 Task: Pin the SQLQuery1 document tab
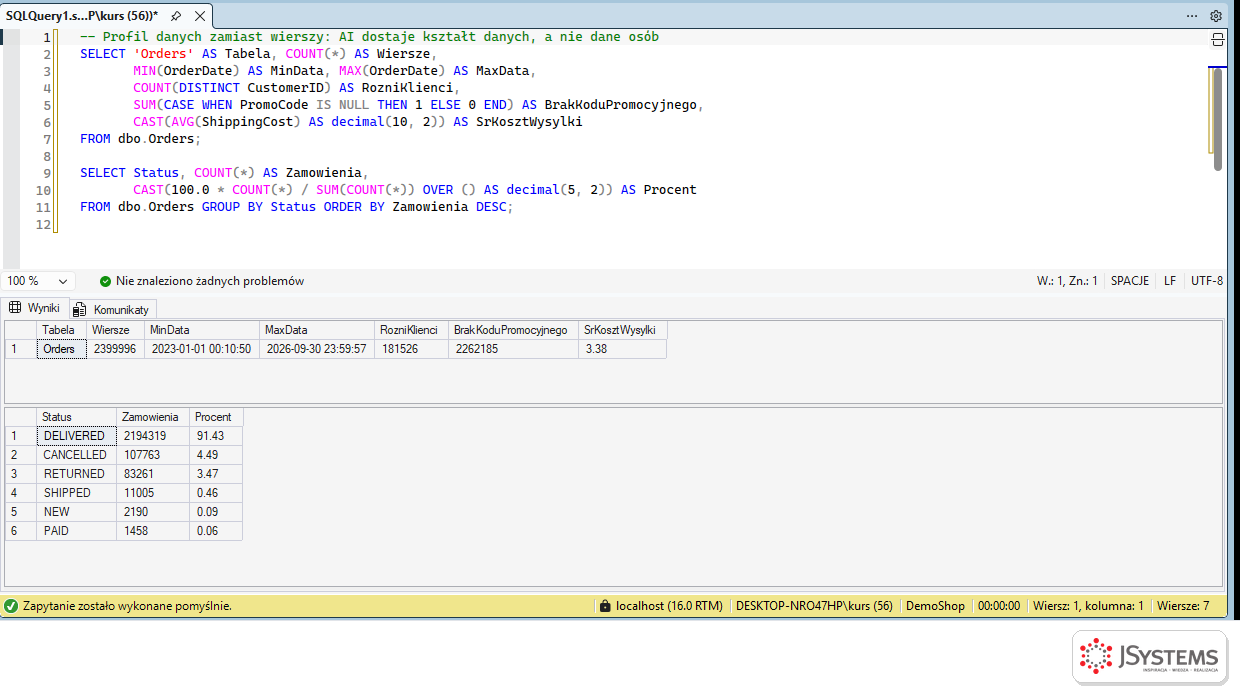point(176,16)
